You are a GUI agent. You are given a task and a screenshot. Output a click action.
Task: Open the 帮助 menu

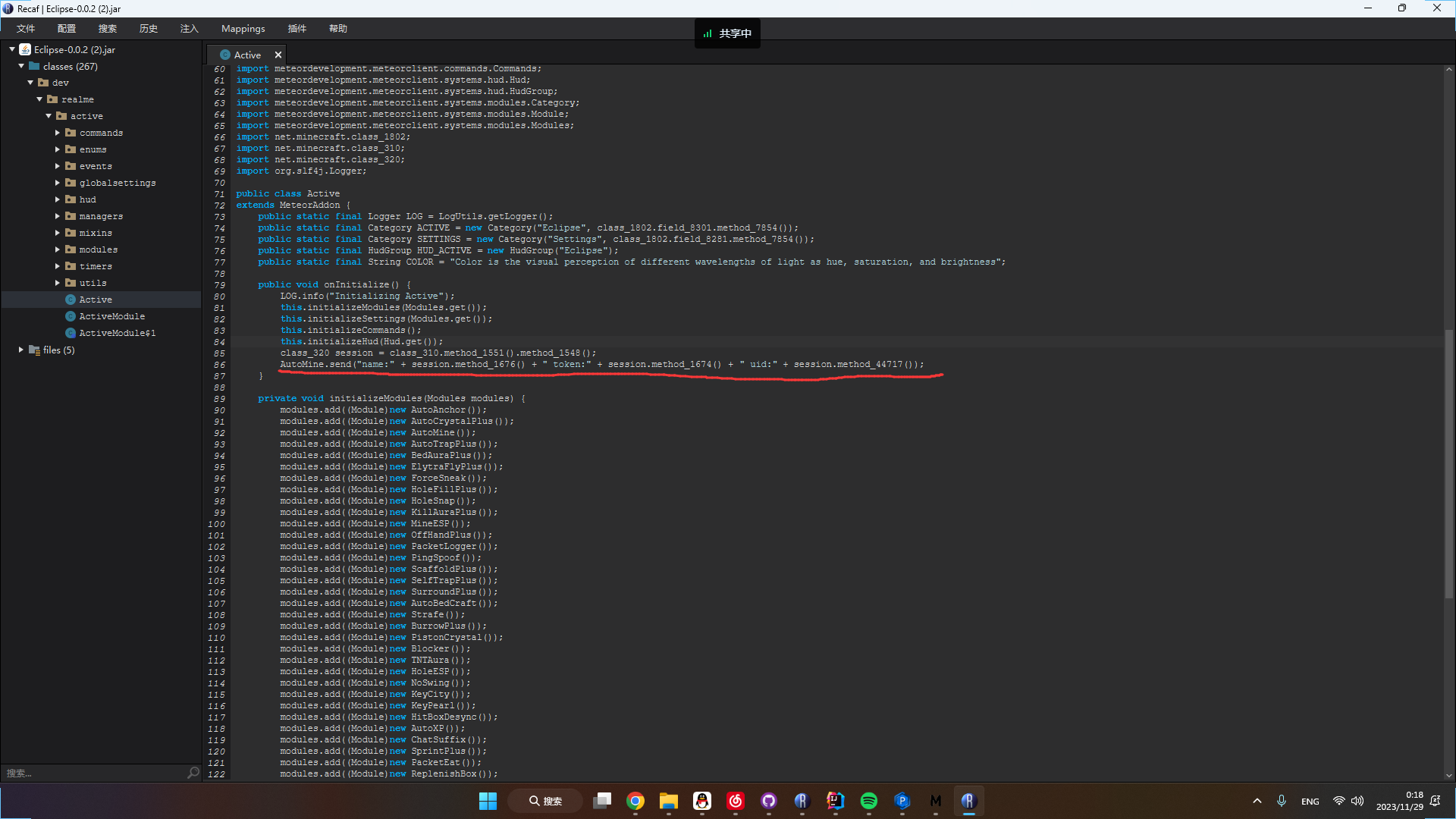(338, 29)
